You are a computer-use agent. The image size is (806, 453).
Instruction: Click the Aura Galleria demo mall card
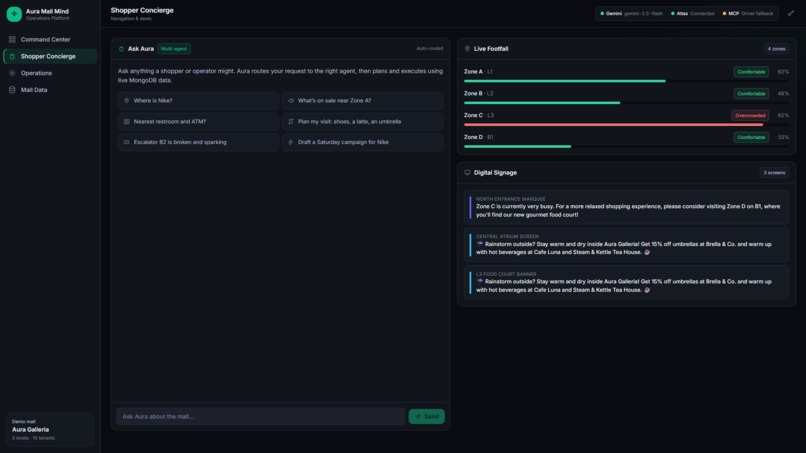pos(50,429)
